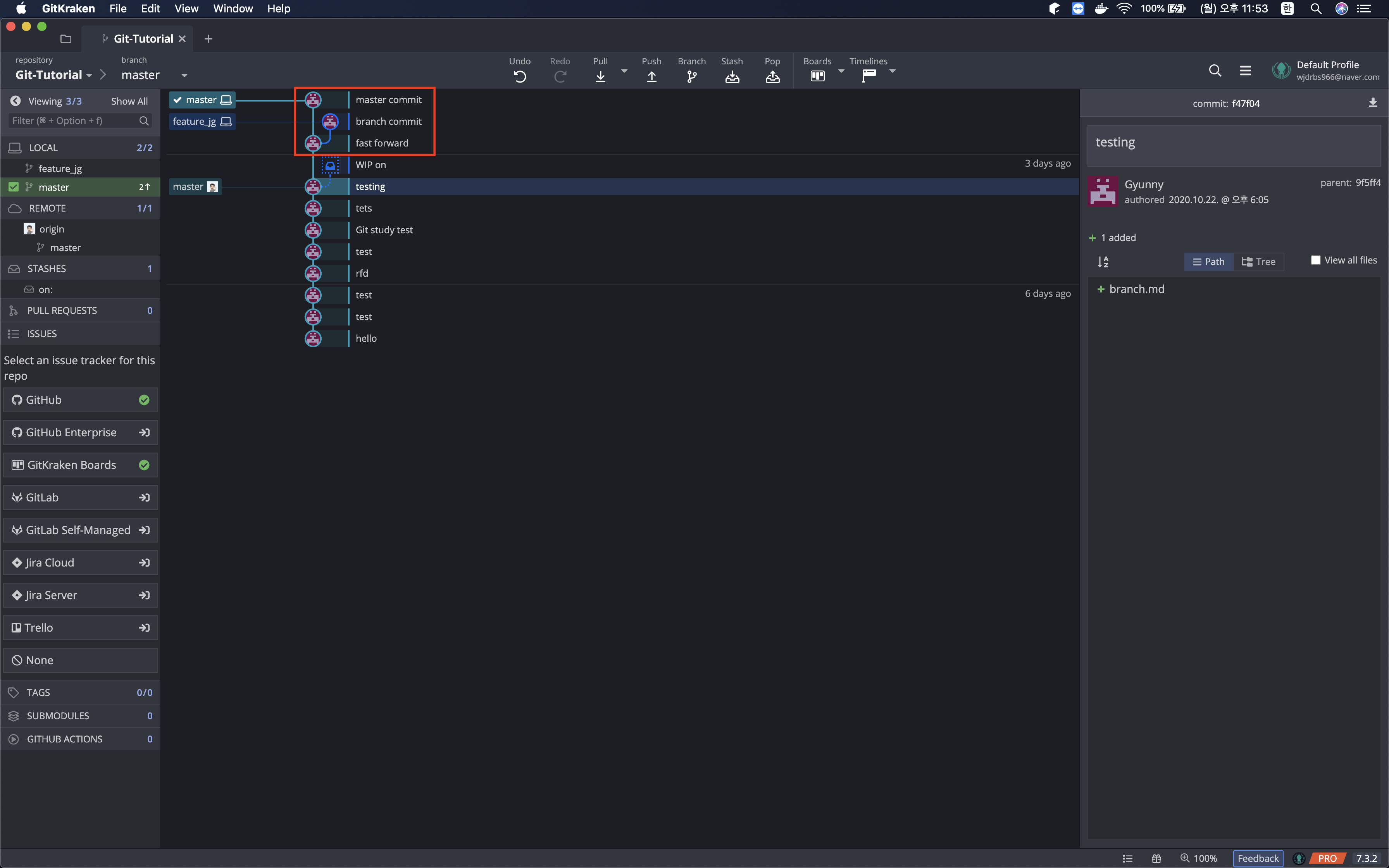Open the Pull options dropdown arrow
Screen dimensions: 1389x868
624,71
